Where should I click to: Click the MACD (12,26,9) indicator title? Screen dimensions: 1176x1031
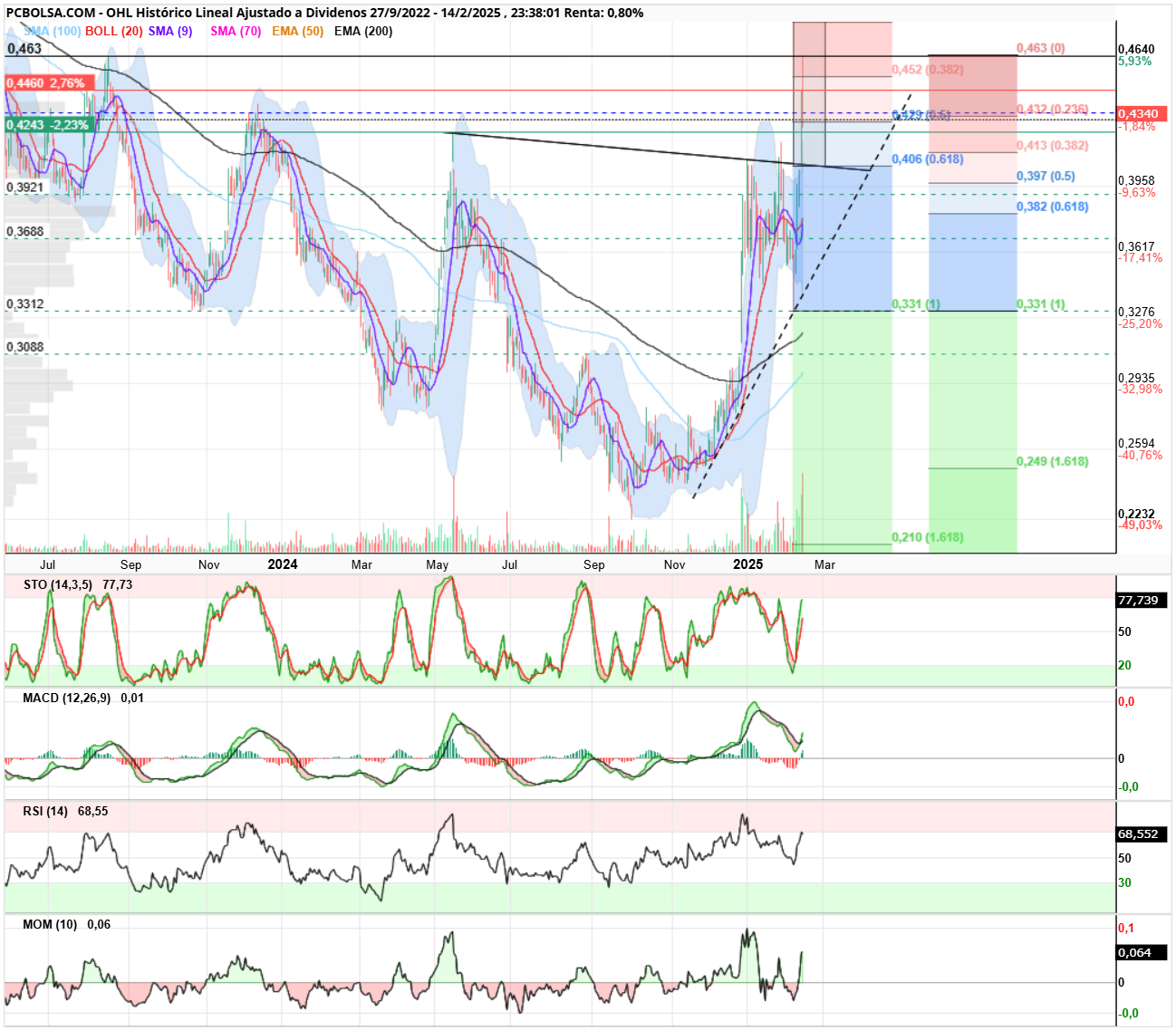[67, 699]
